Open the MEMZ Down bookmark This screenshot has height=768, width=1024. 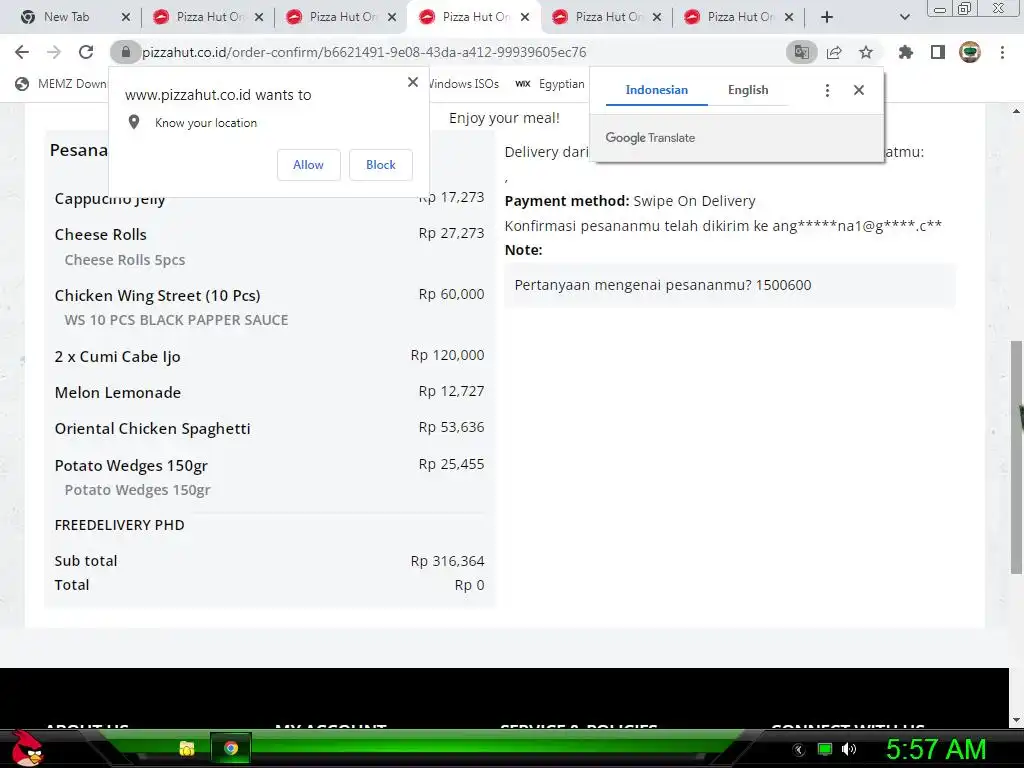point(61,84)
